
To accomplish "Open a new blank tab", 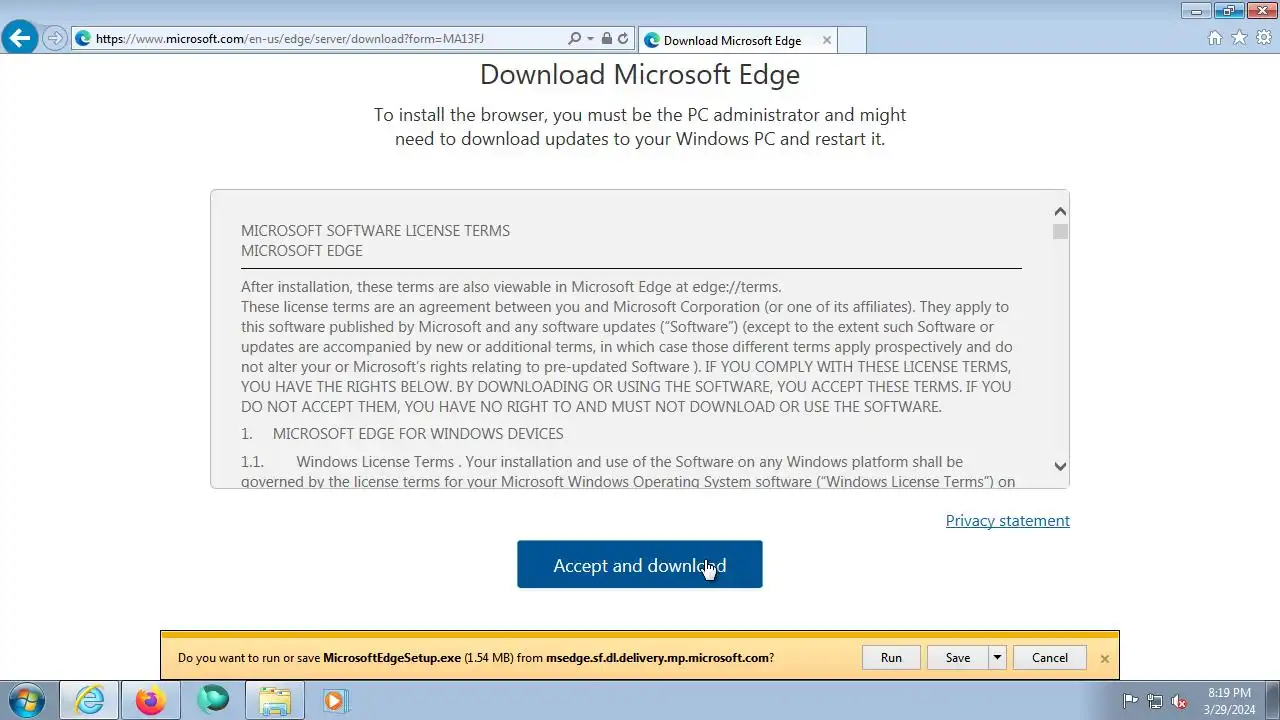I will [x=851, y=40].
